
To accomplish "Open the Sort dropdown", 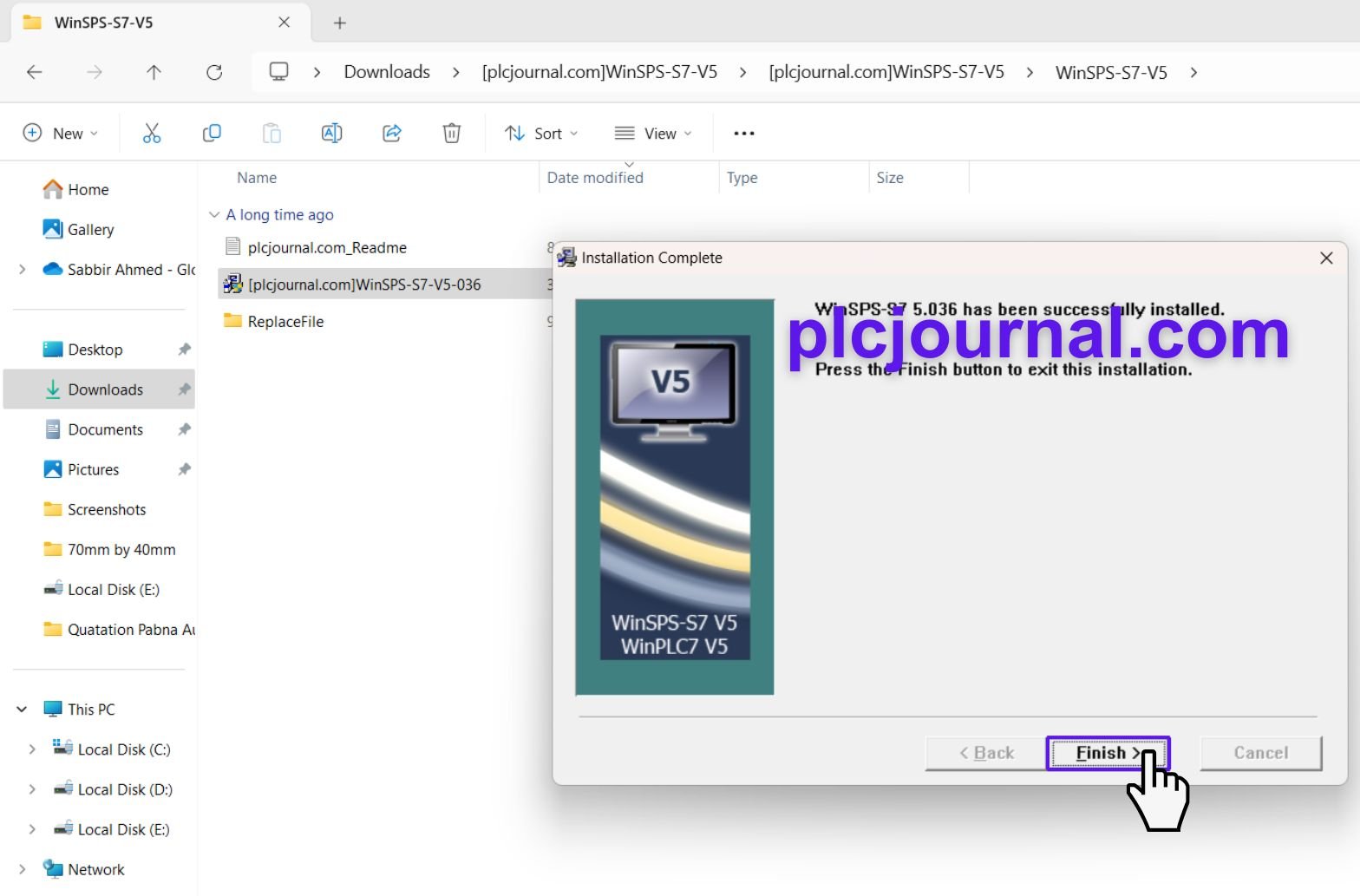I will click(541, 133).
